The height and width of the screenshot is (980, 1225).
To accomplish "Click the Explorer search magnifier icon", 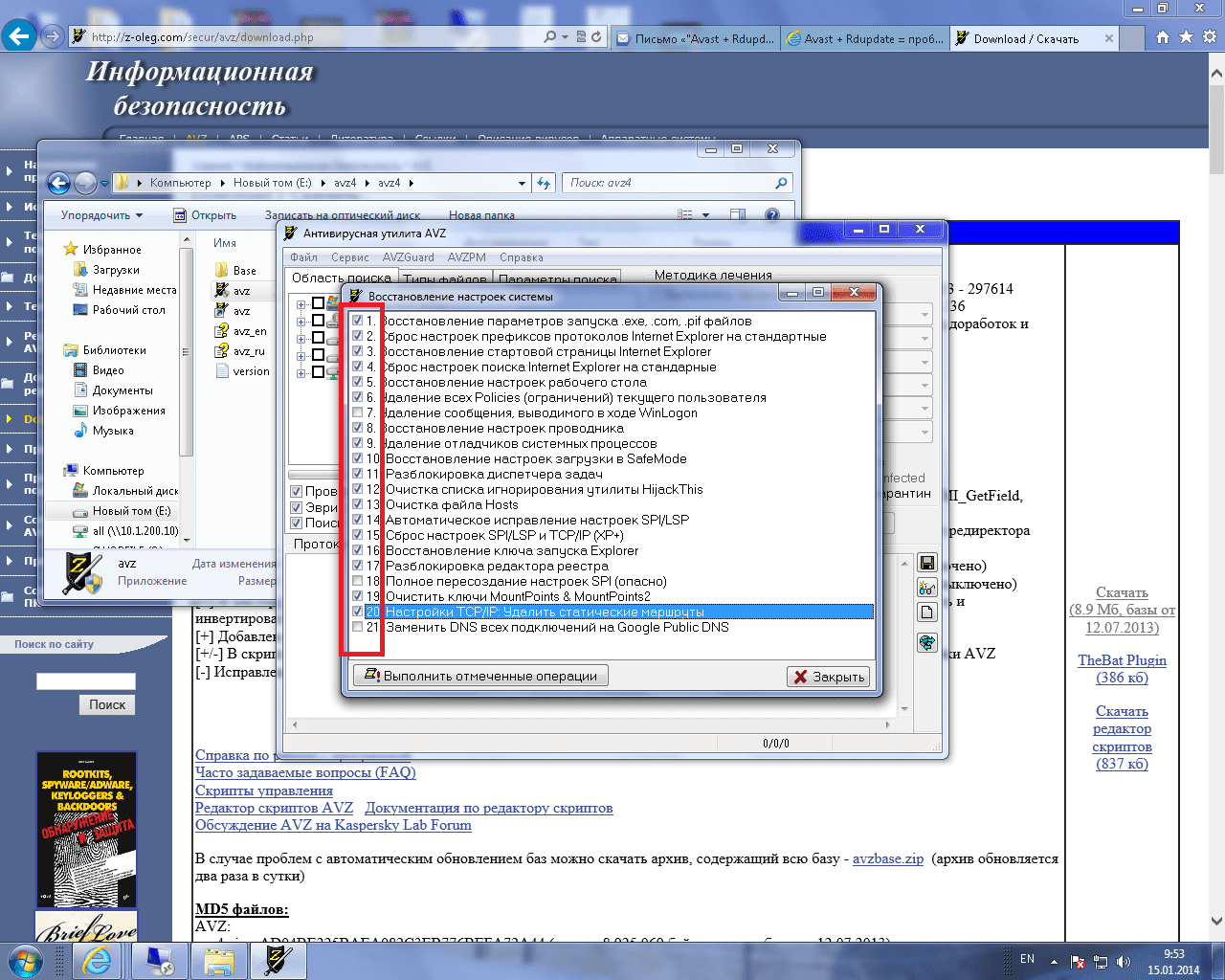I will tap(781, 183).
